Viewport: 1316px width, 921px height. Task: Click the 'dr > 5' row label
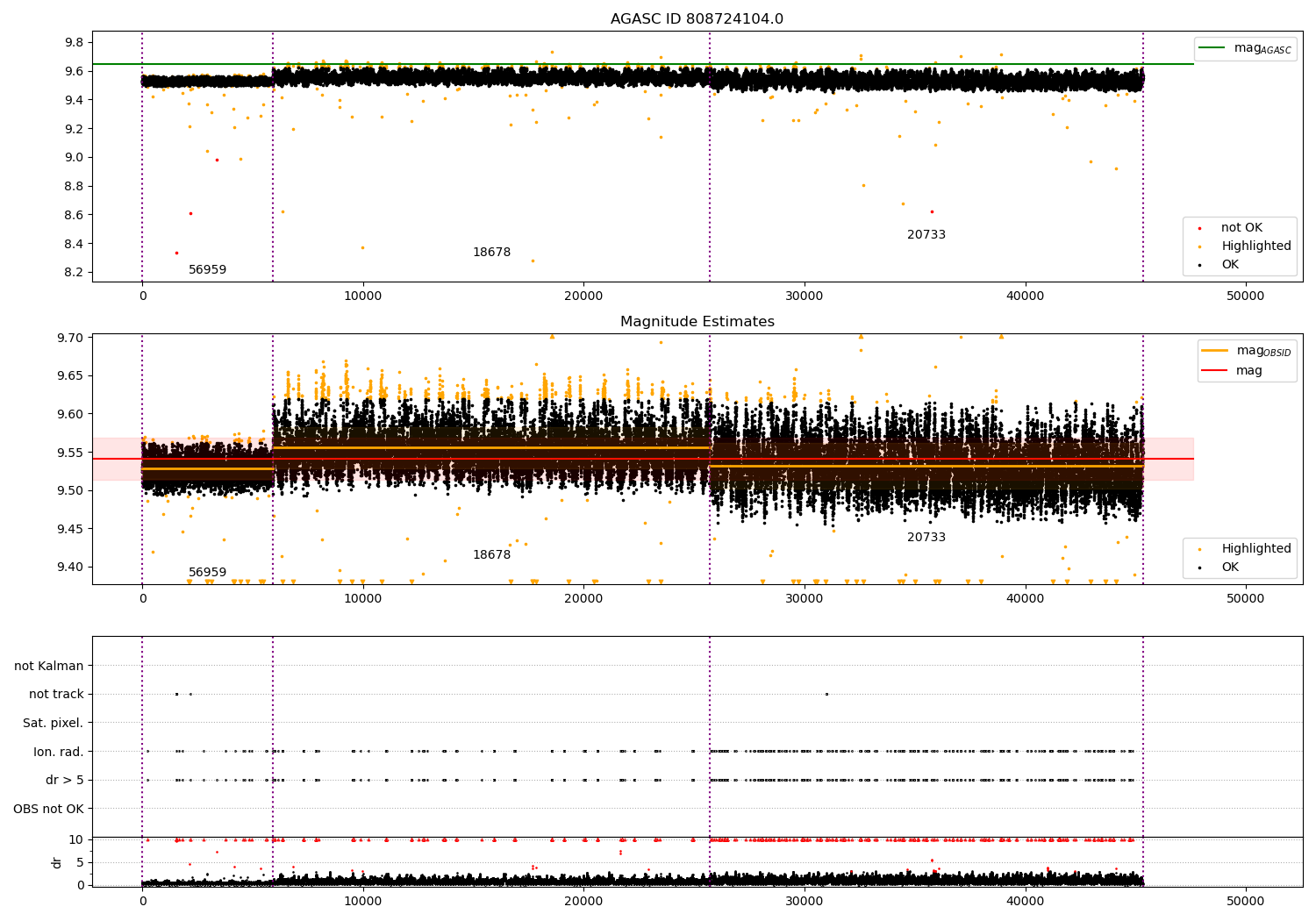pos(65,781)
